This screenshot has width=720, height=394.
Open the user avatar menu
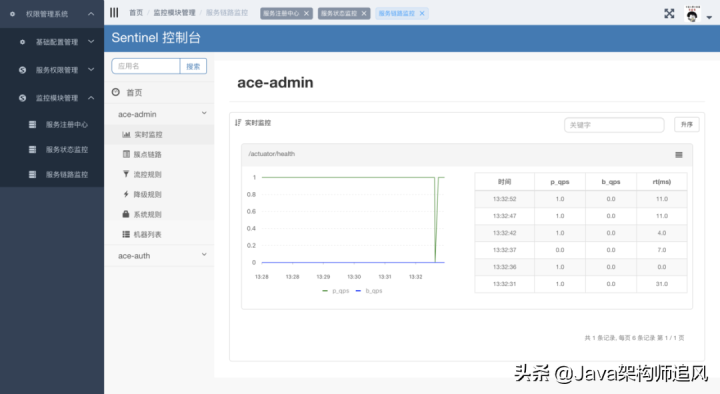(x=692, y=14)
